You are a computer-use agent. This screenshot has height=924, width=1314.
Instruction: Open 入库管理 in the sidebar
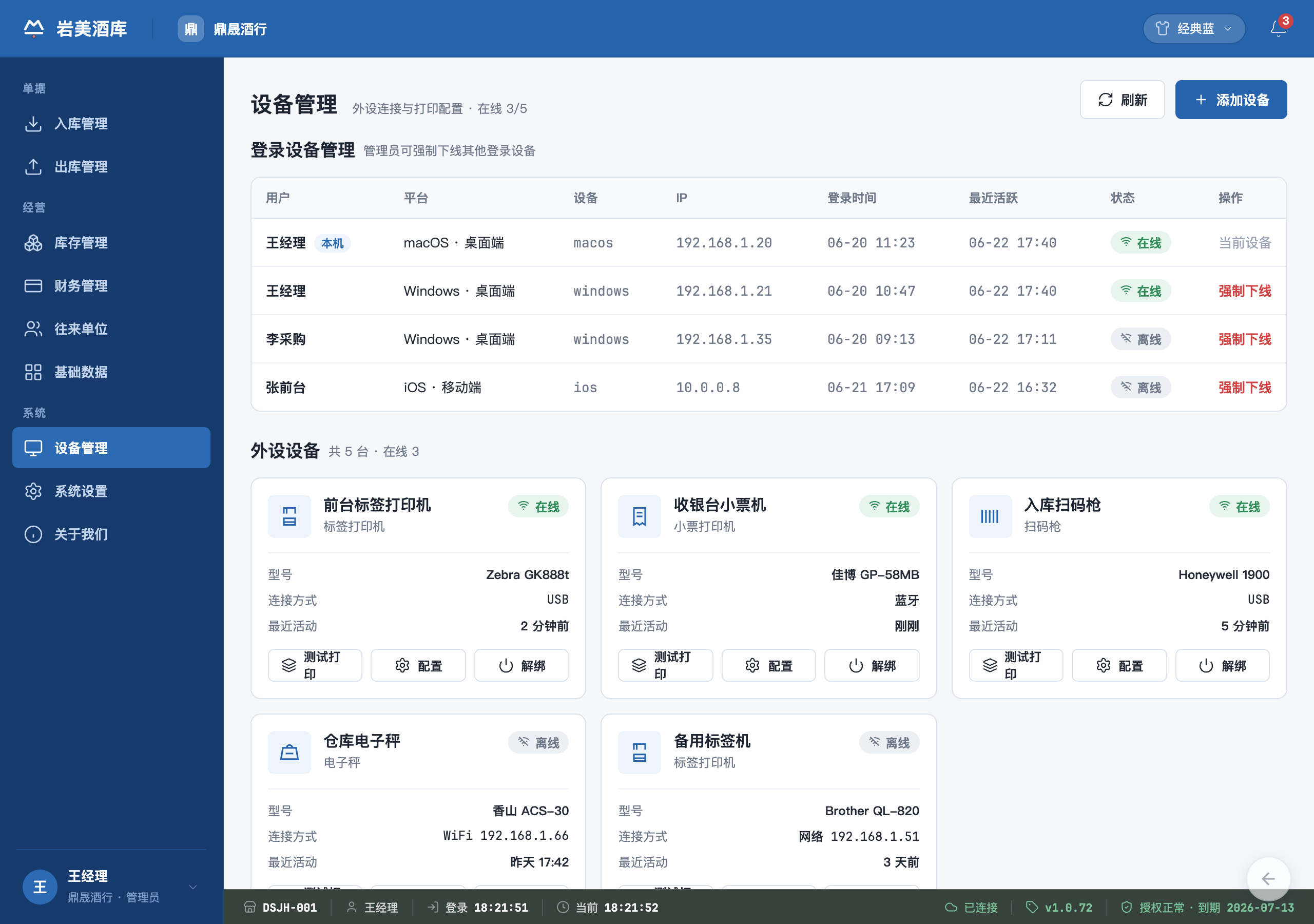[111, 124]
